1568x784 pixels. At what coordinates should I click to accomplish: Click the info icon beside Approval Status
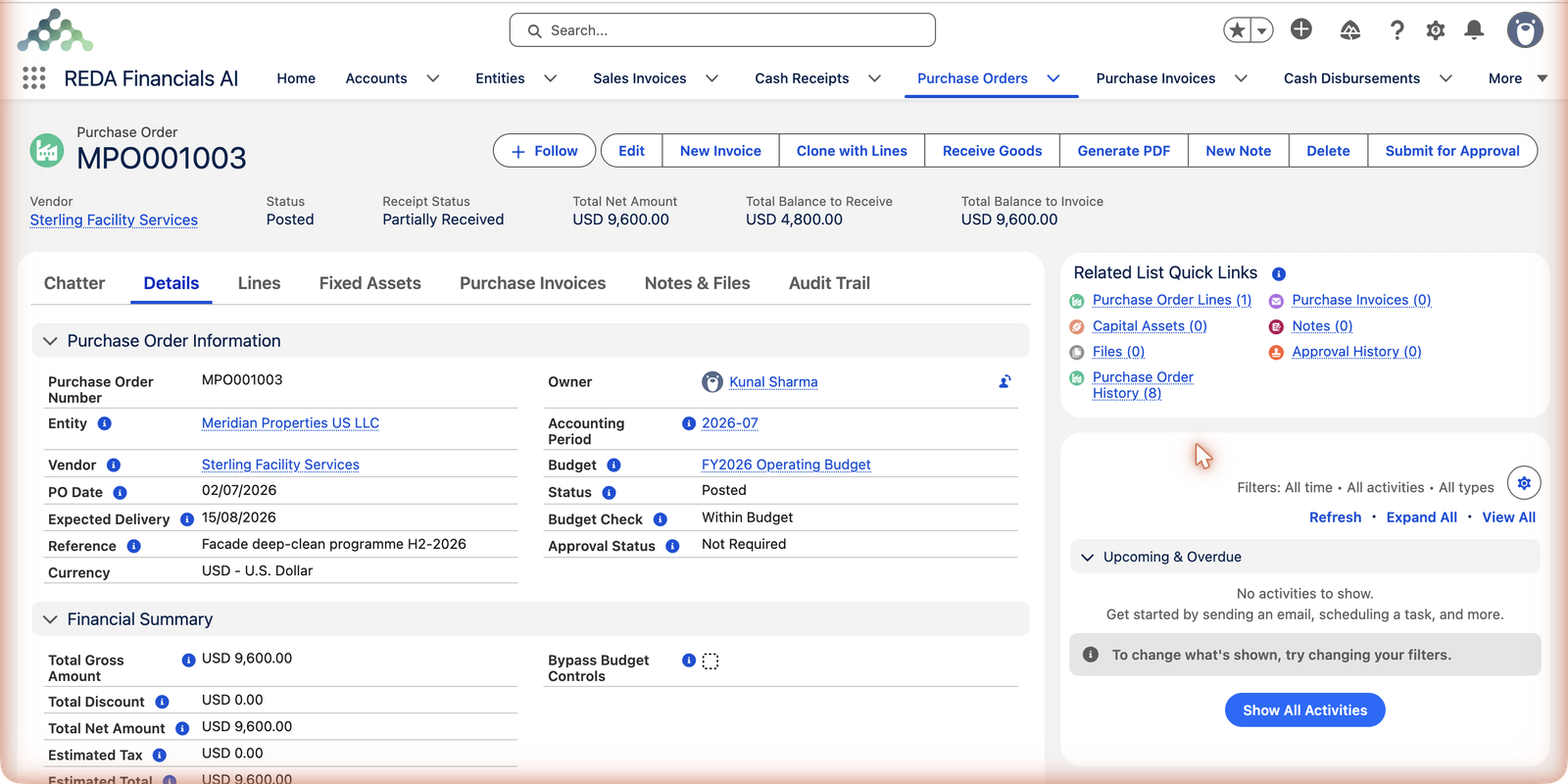click(x=672, y=546)
